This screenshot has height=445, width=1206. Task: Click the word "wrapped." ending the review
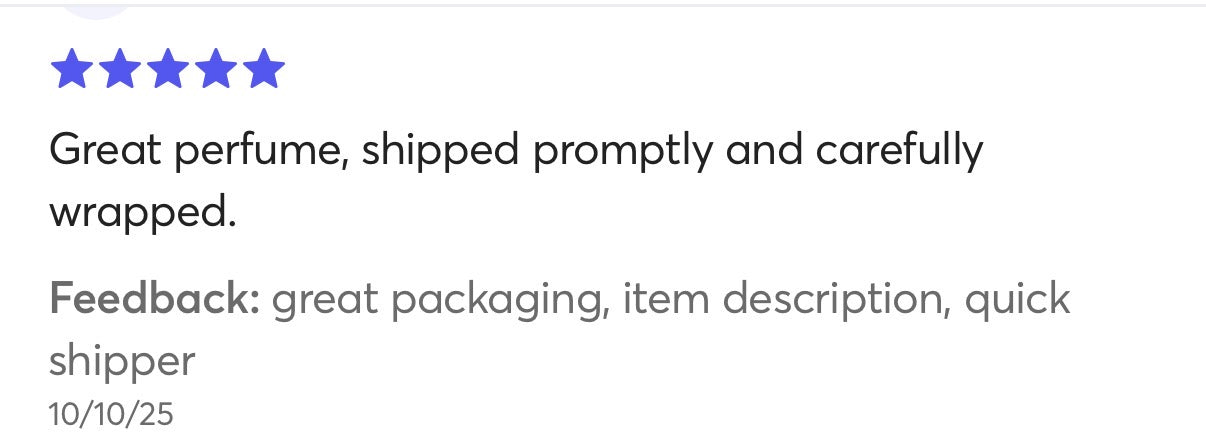(x=142, y=213)
